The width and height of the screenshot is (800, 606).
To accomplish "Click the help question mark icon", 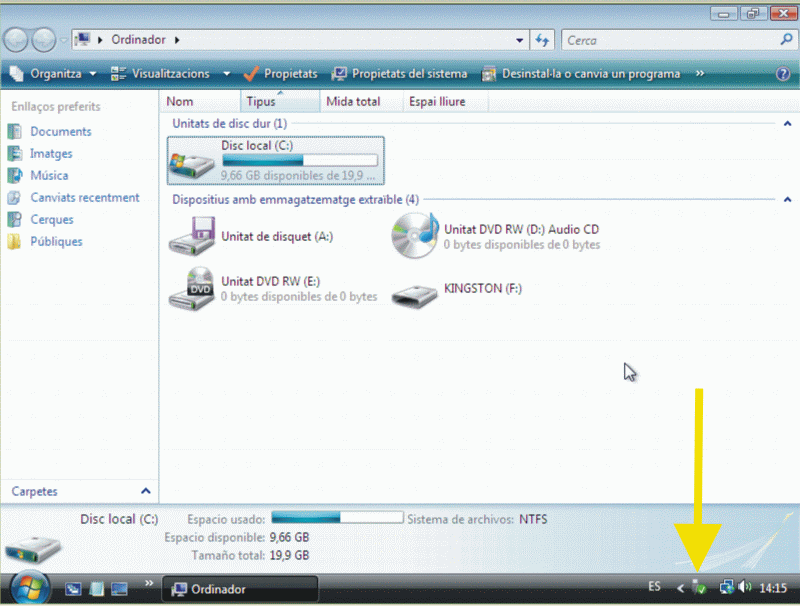I will click(782, 74).
